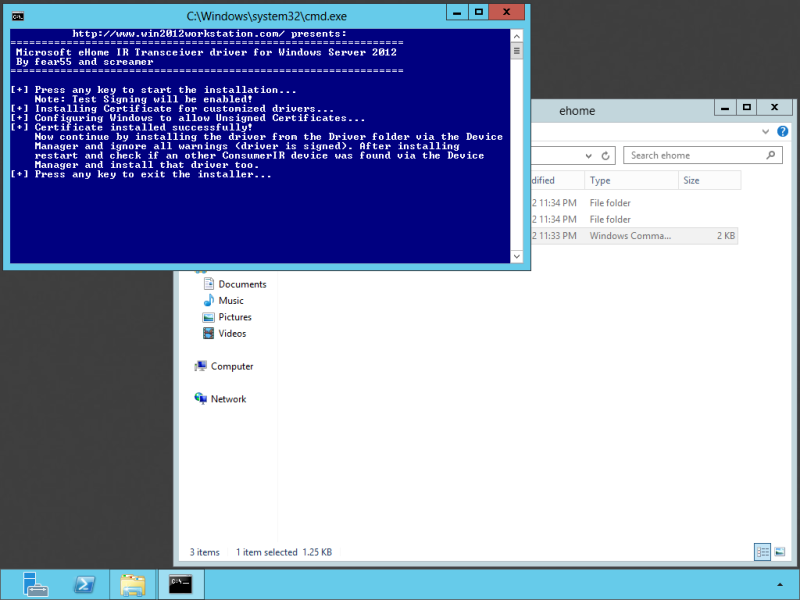800x600 pixels.
Task: Select the Pictures library icon
Action: pyautogui.click(x=208, y=317)
